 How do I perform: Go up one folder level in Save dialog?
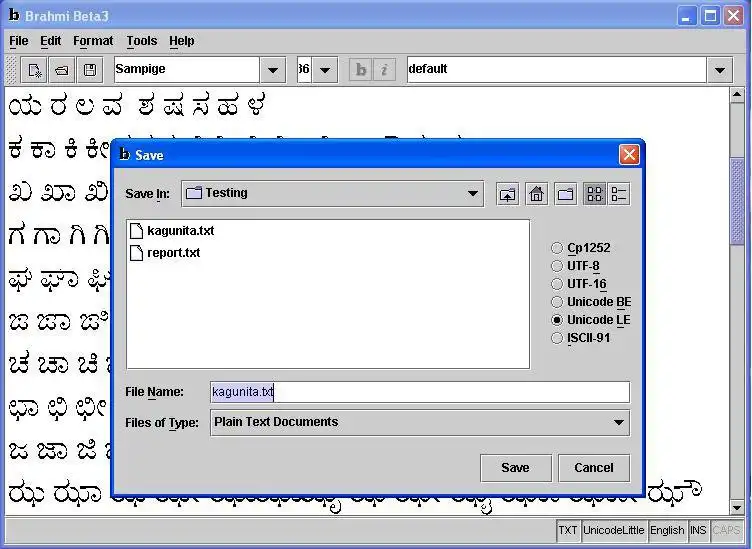pos(507,194)
